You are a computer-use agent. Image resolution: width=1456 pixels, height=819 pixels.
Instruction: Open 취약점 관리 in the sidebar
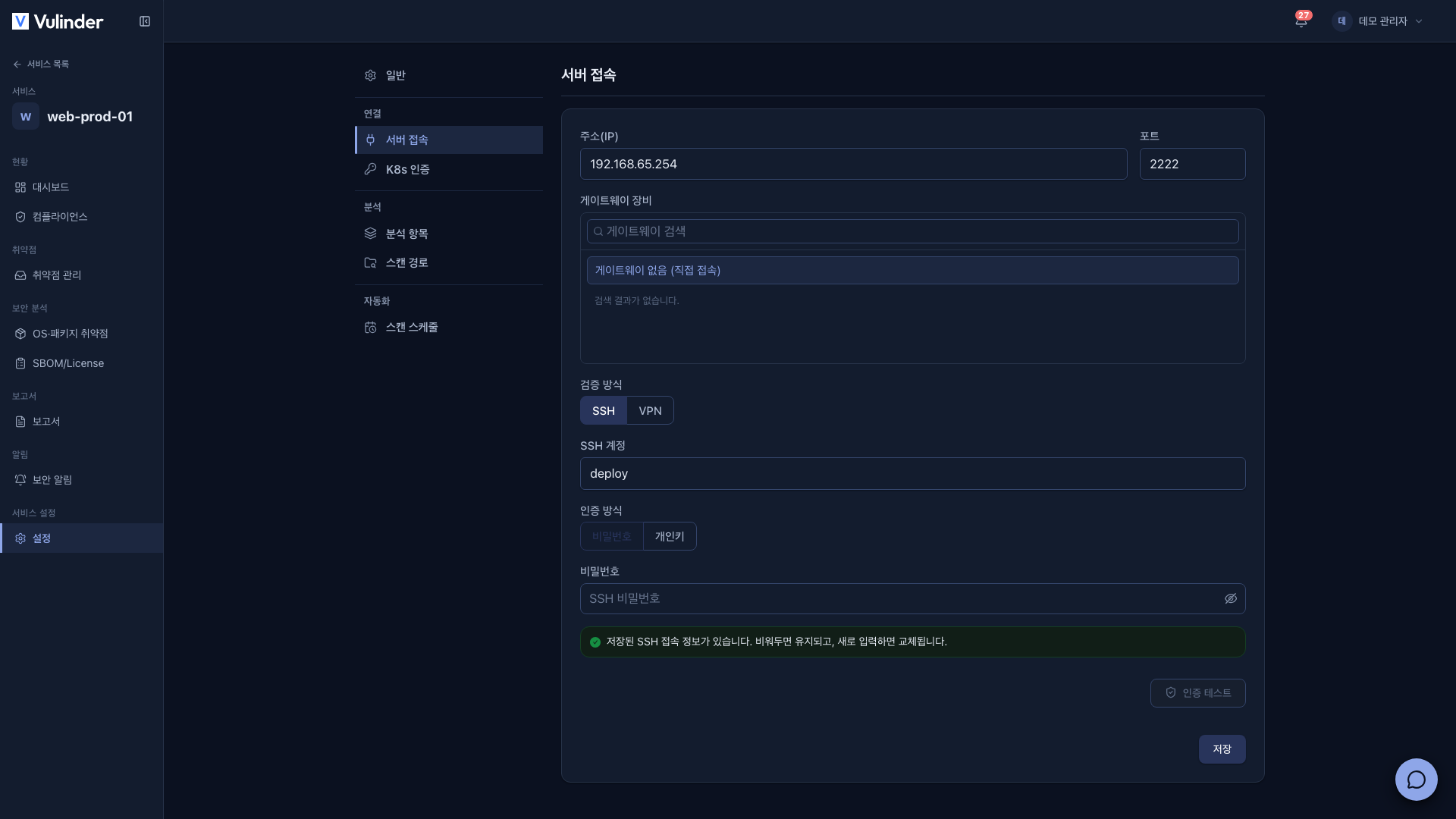(81, 275)
